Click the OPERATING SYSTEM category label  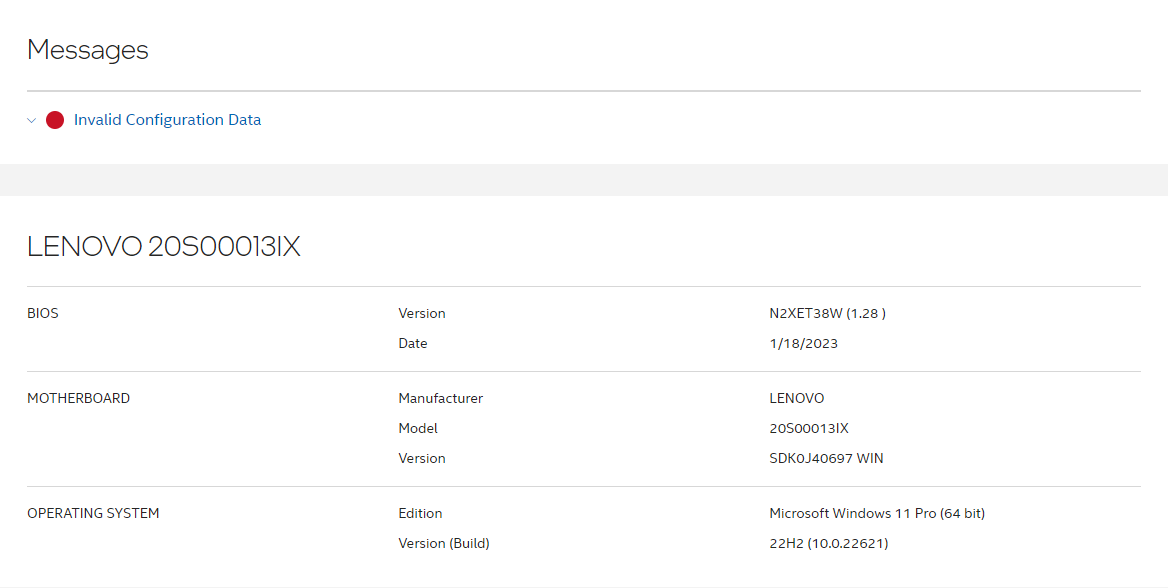(x=93, y=513)
